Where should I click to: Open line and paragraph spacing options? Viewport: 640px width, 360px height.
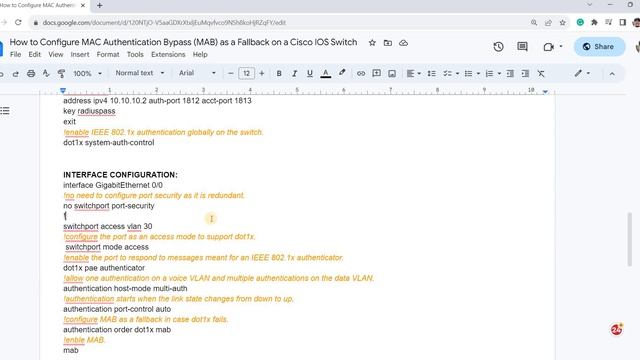click(x=431, y=73)
